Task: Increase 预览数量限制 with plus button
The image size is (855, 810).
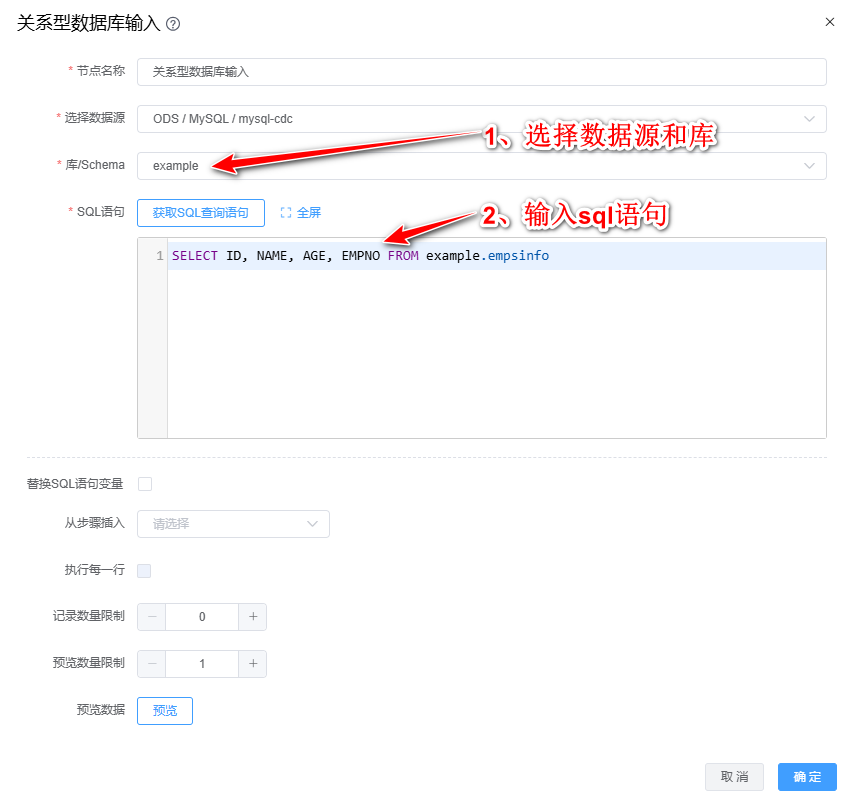Action: (x=253, y=664)
